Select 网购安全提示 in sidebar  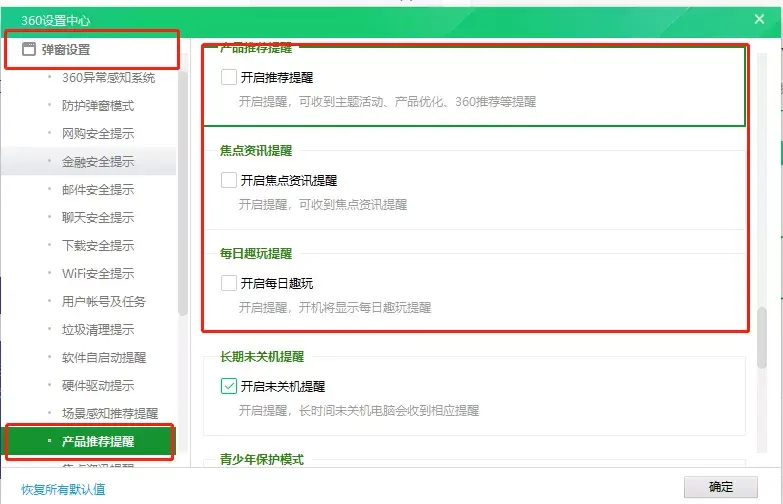click(98, 133)
